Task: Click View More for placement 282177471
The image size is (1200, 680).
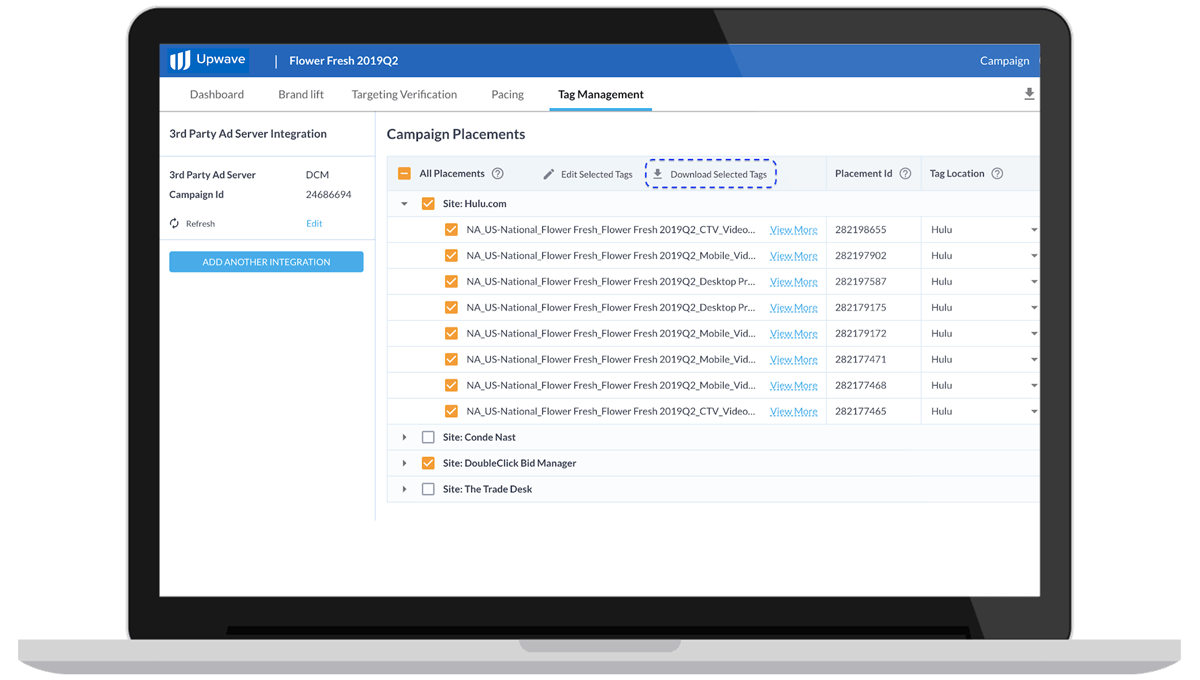Action: (794, 360)
